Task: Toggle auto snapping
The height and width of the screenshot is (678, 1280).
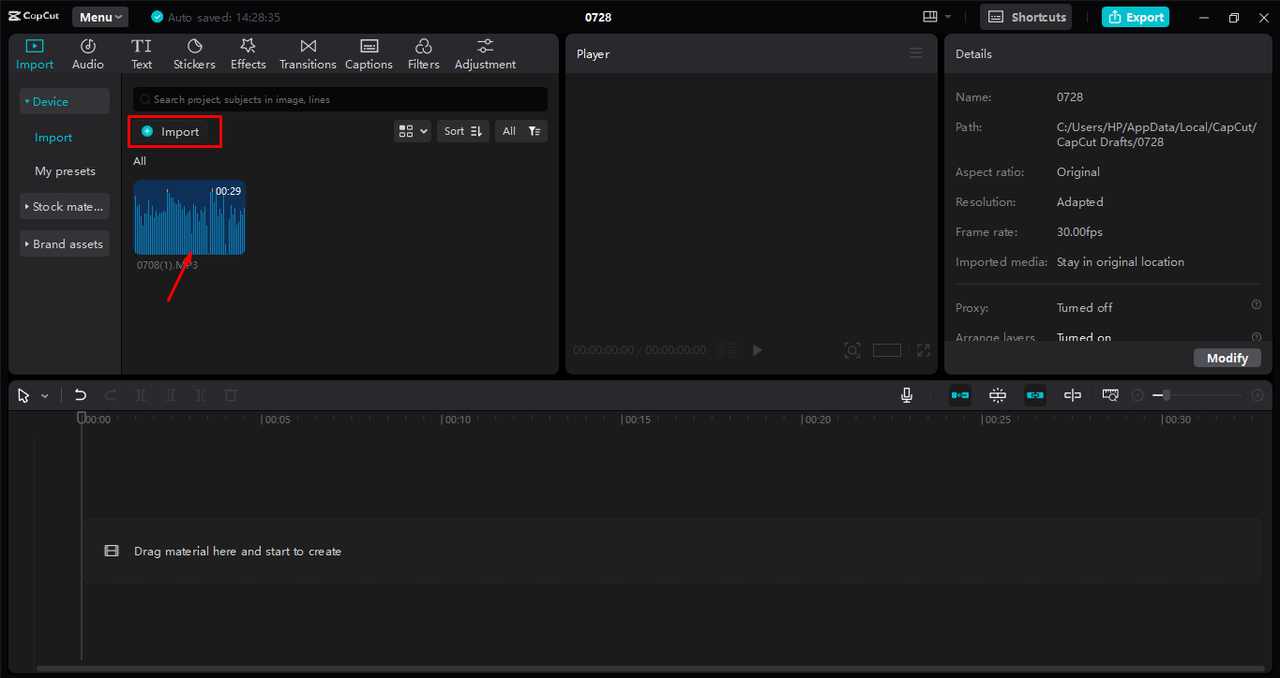Action: (x=997, y=395)
